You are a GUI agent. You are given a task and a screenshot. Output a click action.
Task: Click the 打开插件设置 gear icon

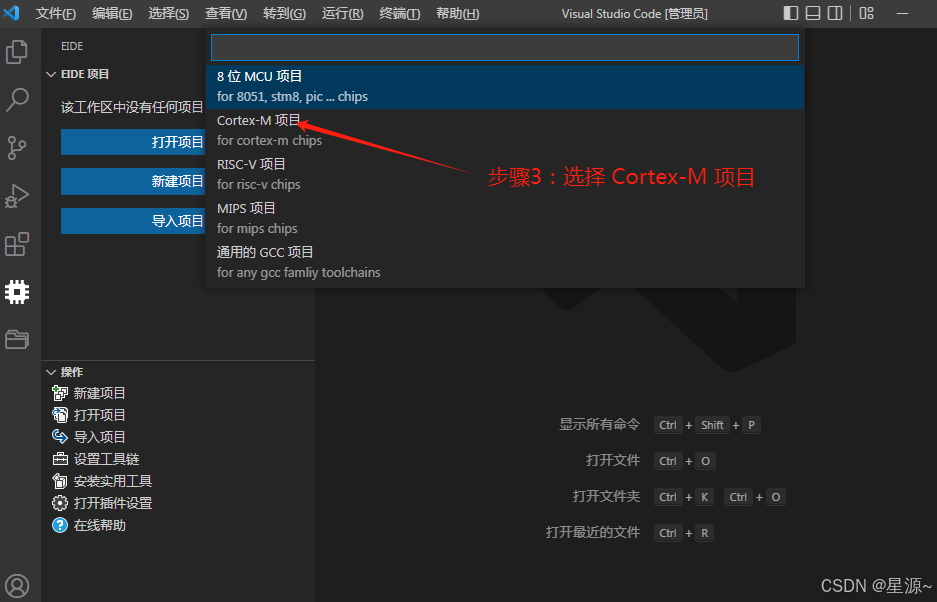(60, 503)
